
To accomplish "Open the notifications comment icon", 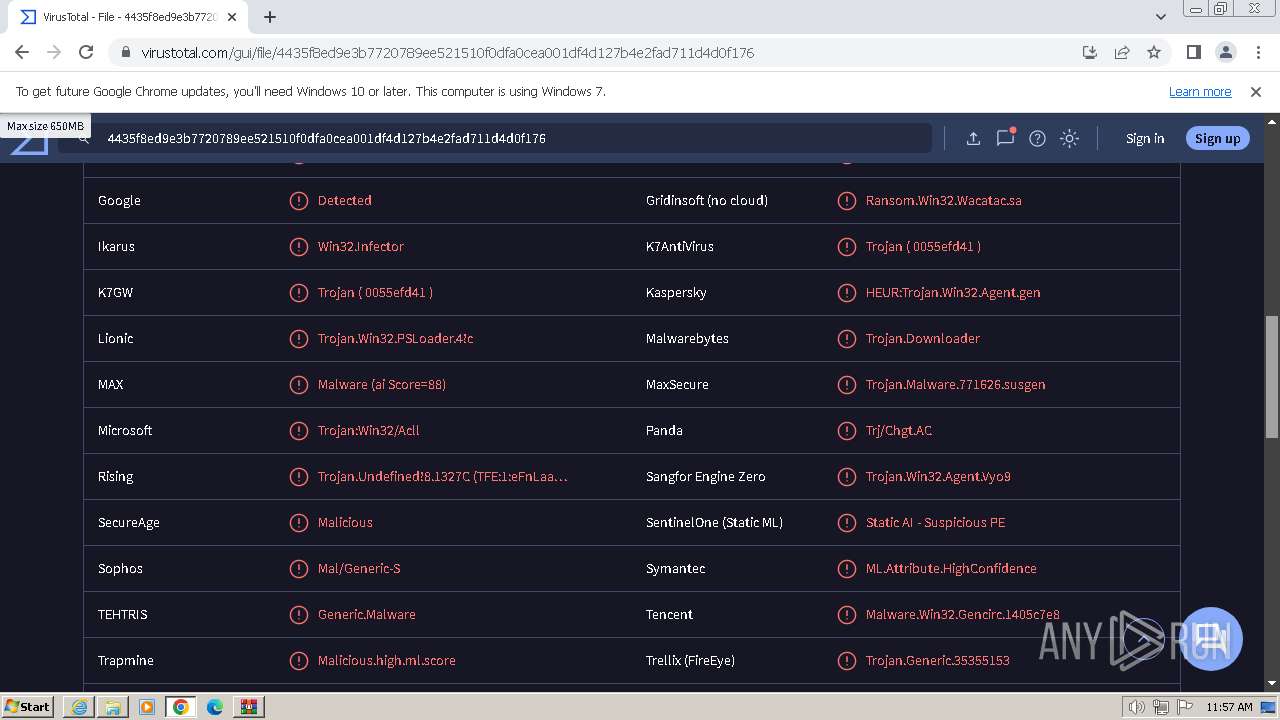I will [x=1005, y=138].
